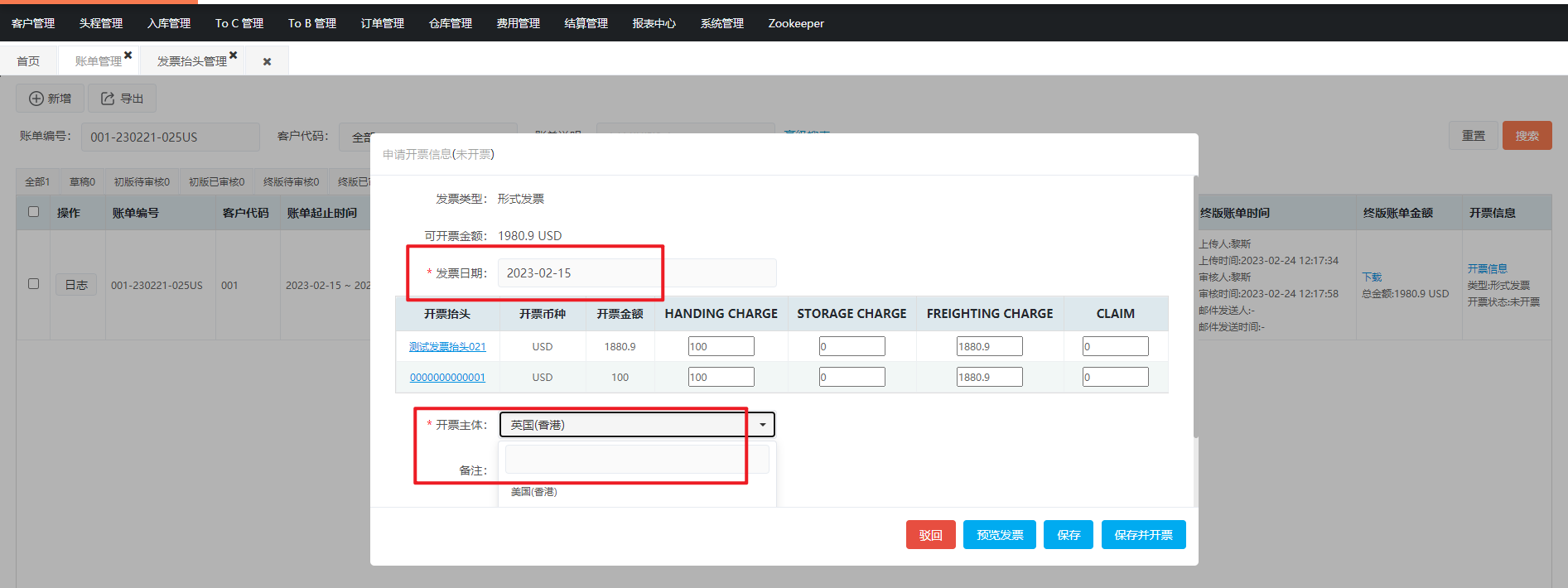This screenshot has height=588, width=1568.
Task: Click the 开票金额 column header in dialog
Action: 620,314
